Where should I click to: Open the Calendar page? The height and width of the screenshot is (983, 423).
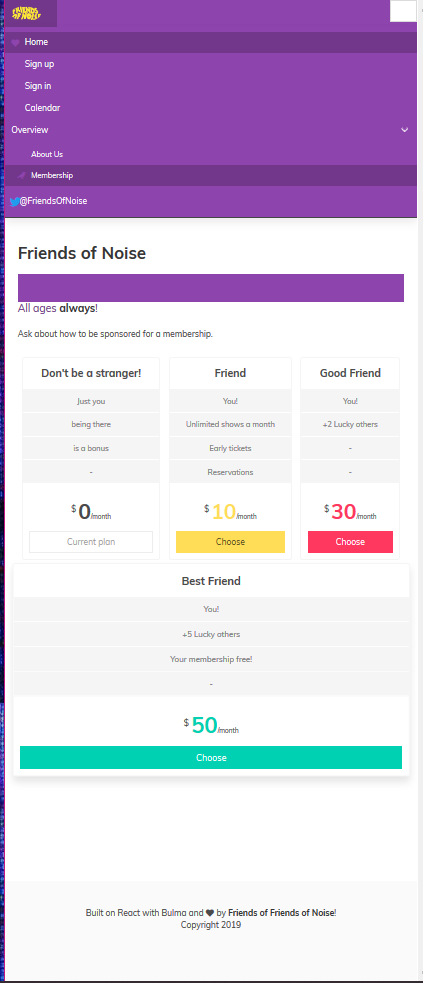(43, 108)
